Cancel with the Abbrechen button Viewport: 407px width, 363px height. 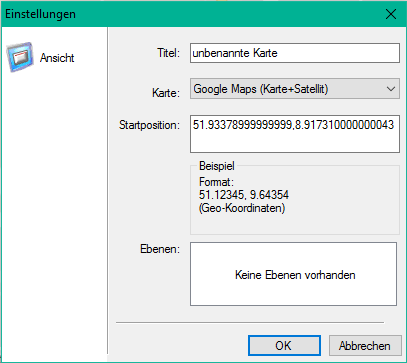365,346
